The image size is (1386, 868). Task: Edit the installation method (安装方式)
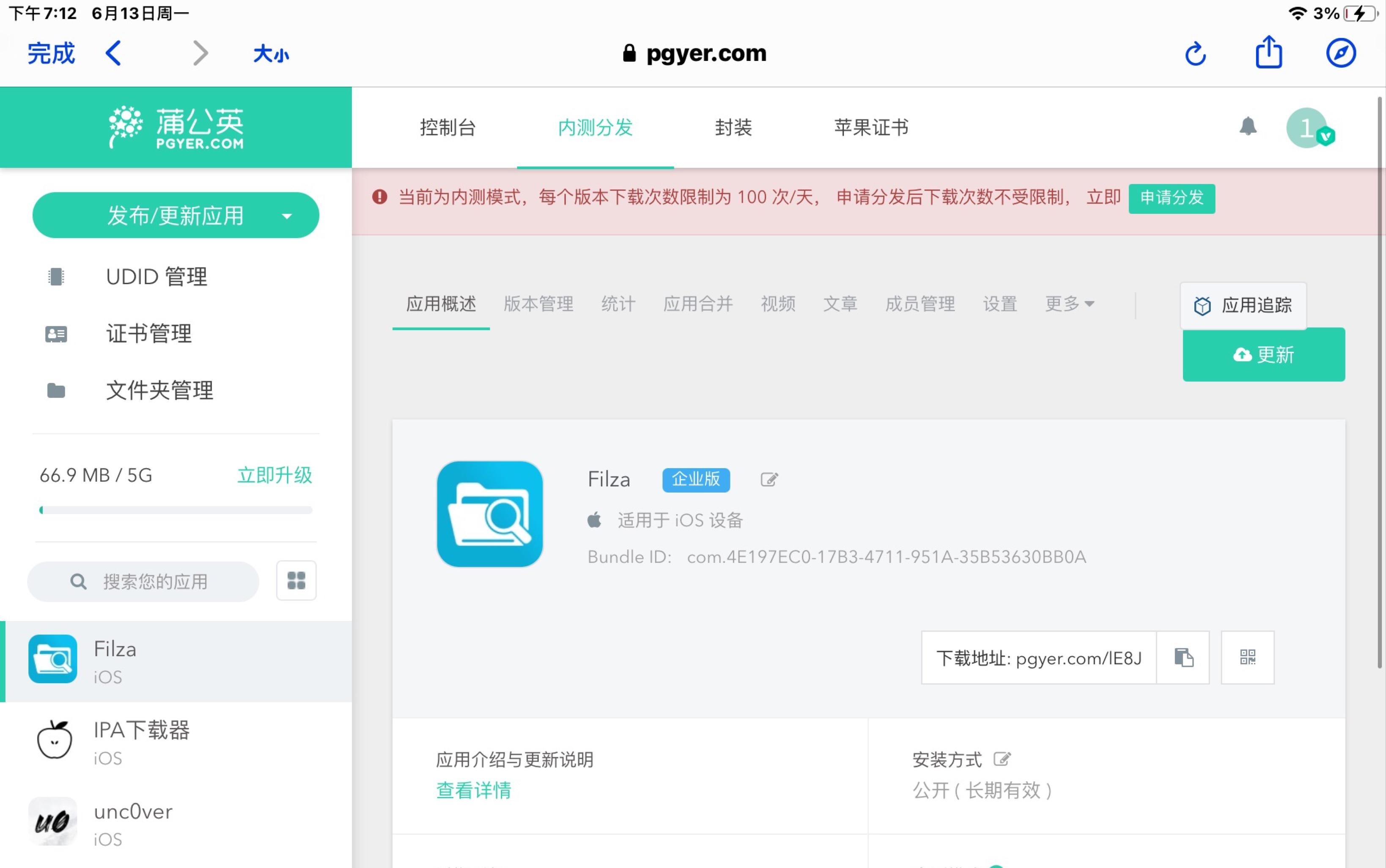pos(1002,759)
